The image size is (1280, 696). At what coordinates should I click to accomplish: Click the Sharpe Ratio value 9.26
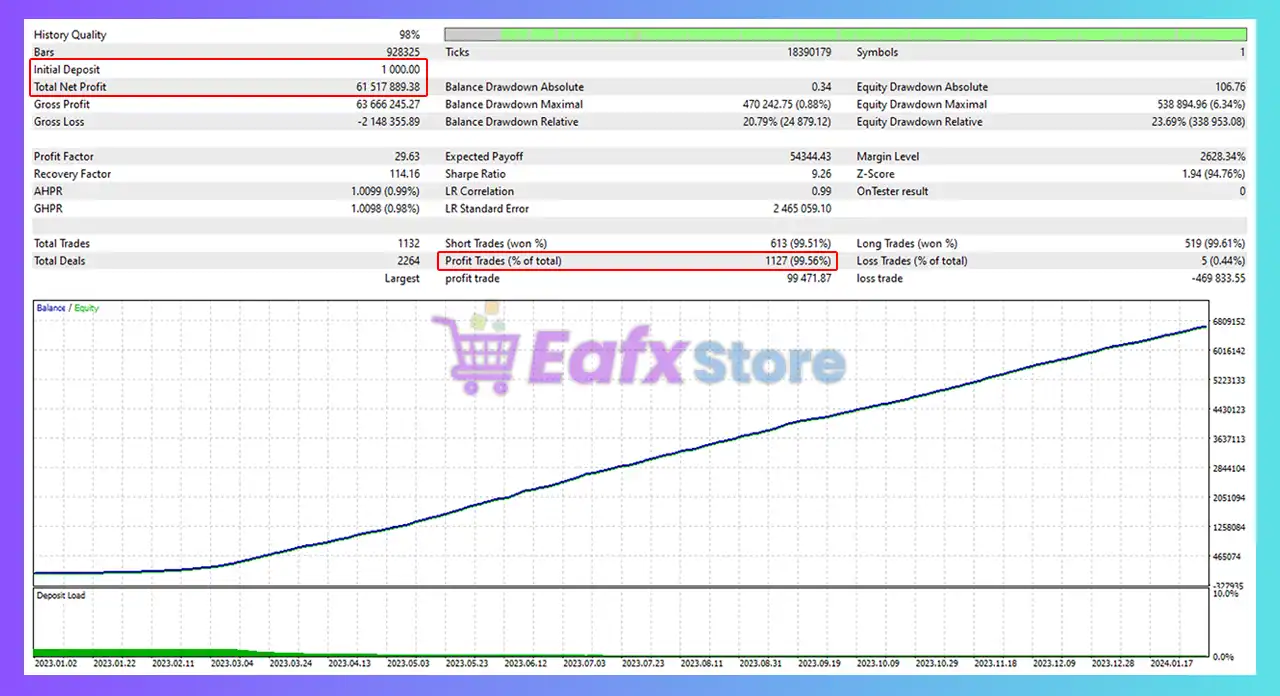tap(822, 174)
